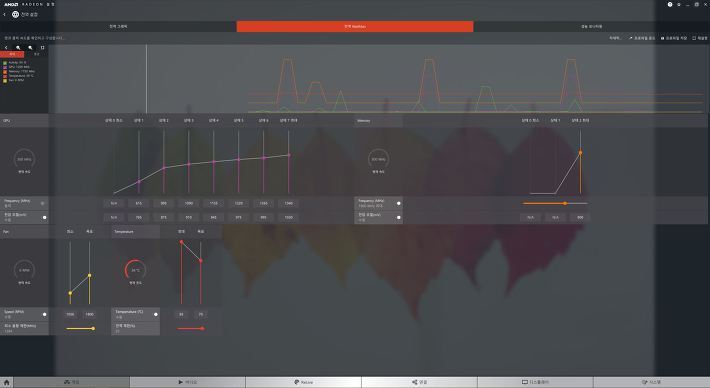Click GPU State 2 frequency input field
Image resolution: width=710 pixels, height=388 pixels.
163,203
